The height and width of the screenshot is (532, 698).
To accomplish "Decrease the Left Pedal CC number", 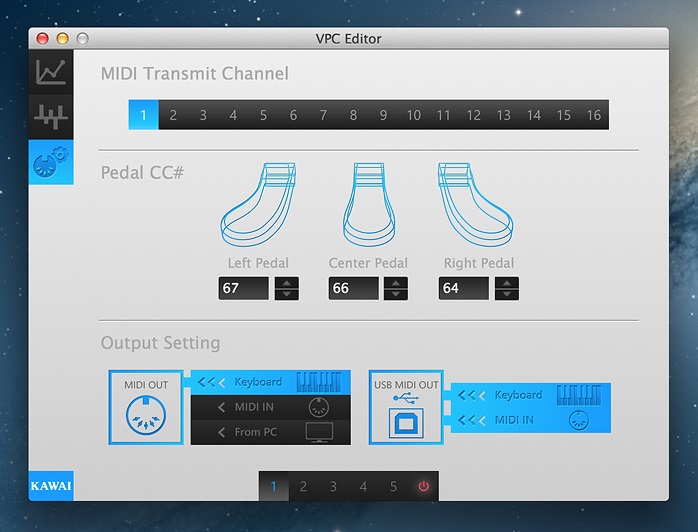I will (287, 294).
